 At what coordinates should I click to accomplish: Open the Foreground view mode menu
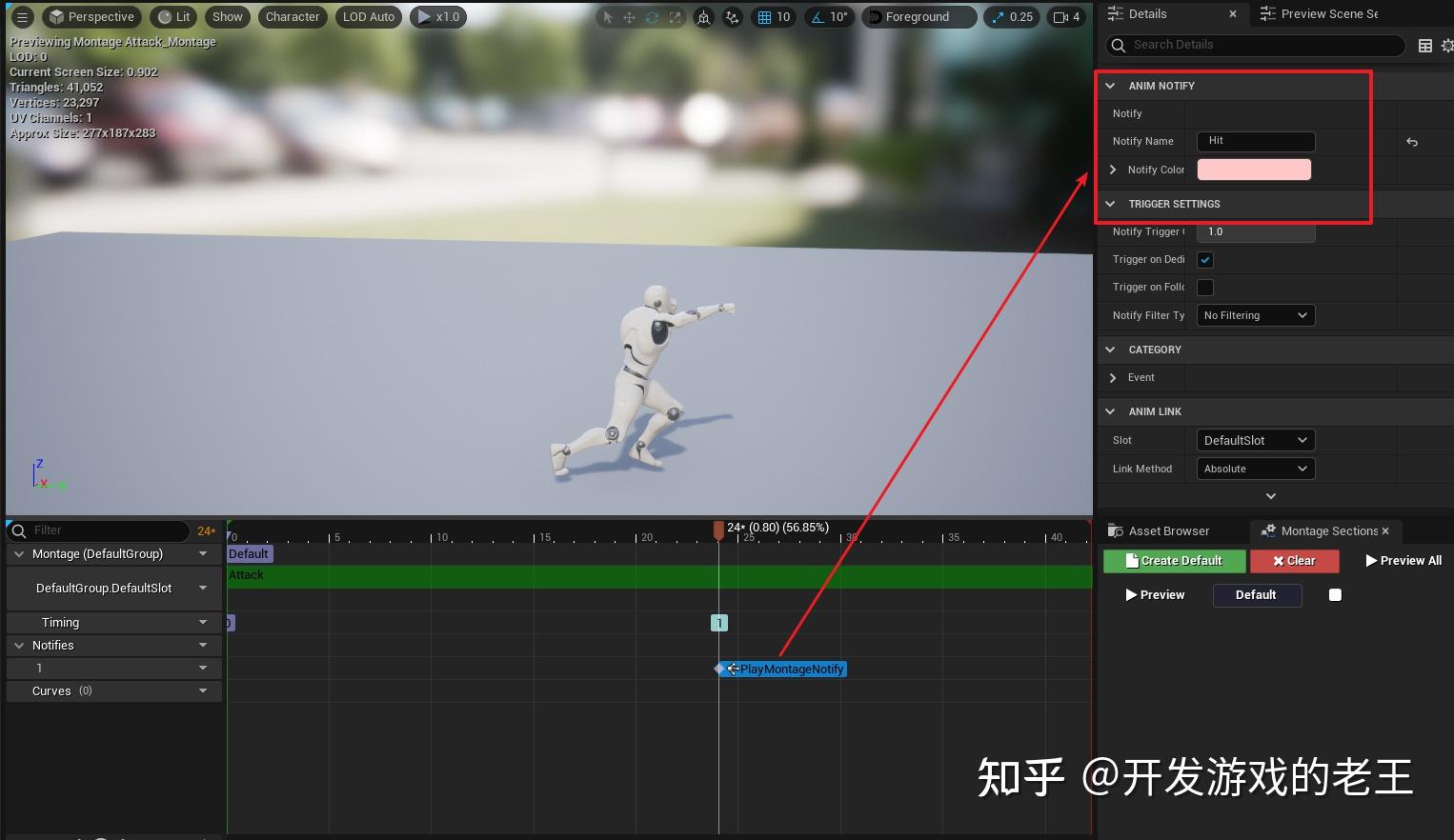[x=918, y=16]
